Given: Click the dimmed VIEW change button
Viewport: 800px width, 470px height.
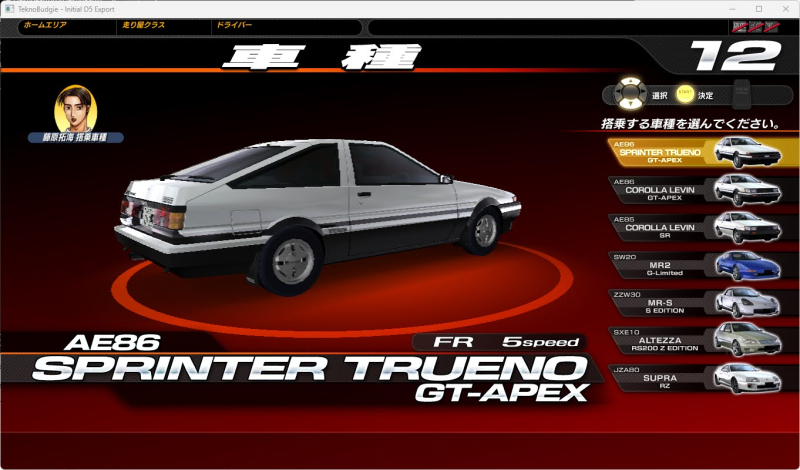Looking at the screenshot, I should pos(741,94).
